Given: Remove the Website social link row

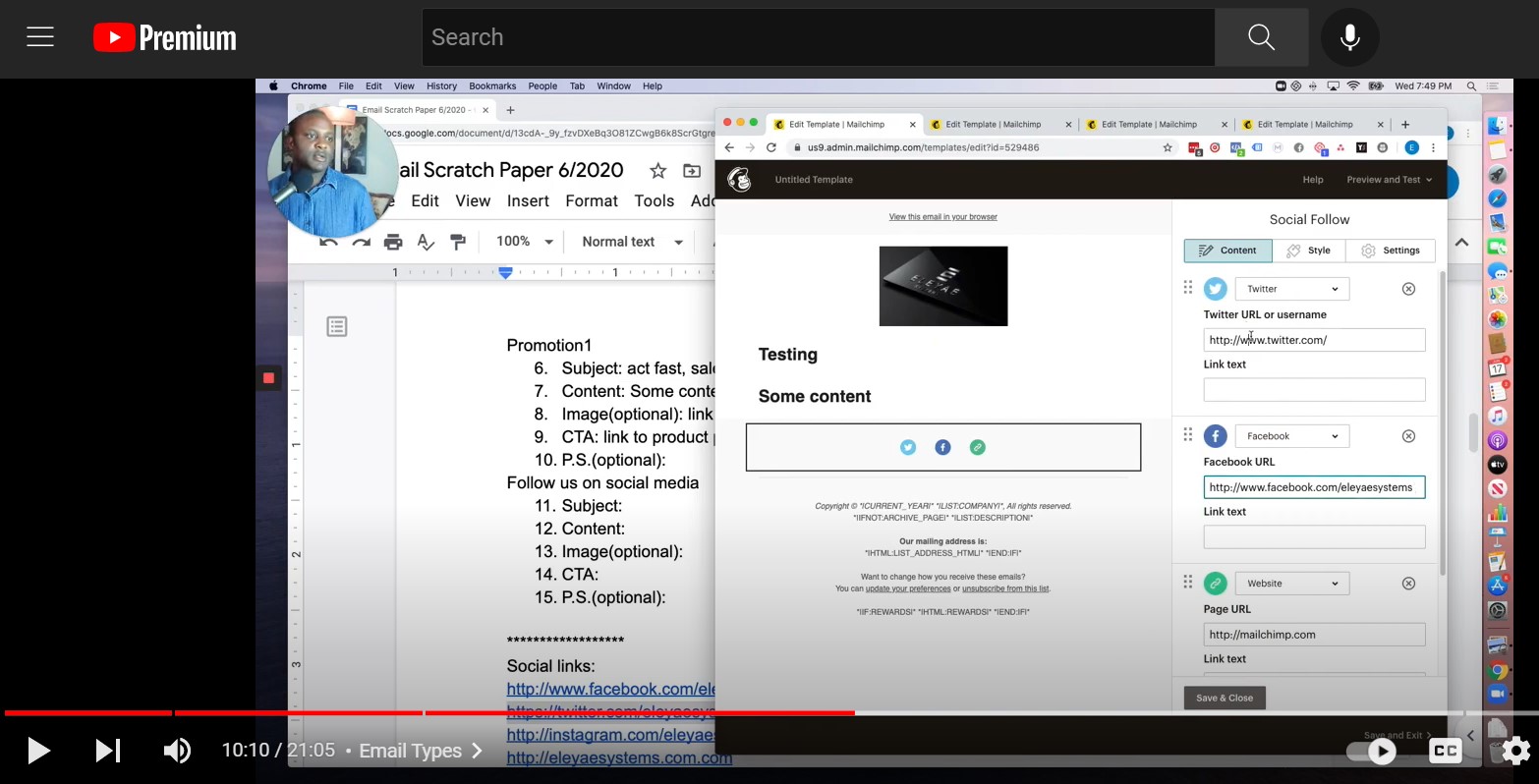Looking at the screenshot, I should [x=1408, y=584].
